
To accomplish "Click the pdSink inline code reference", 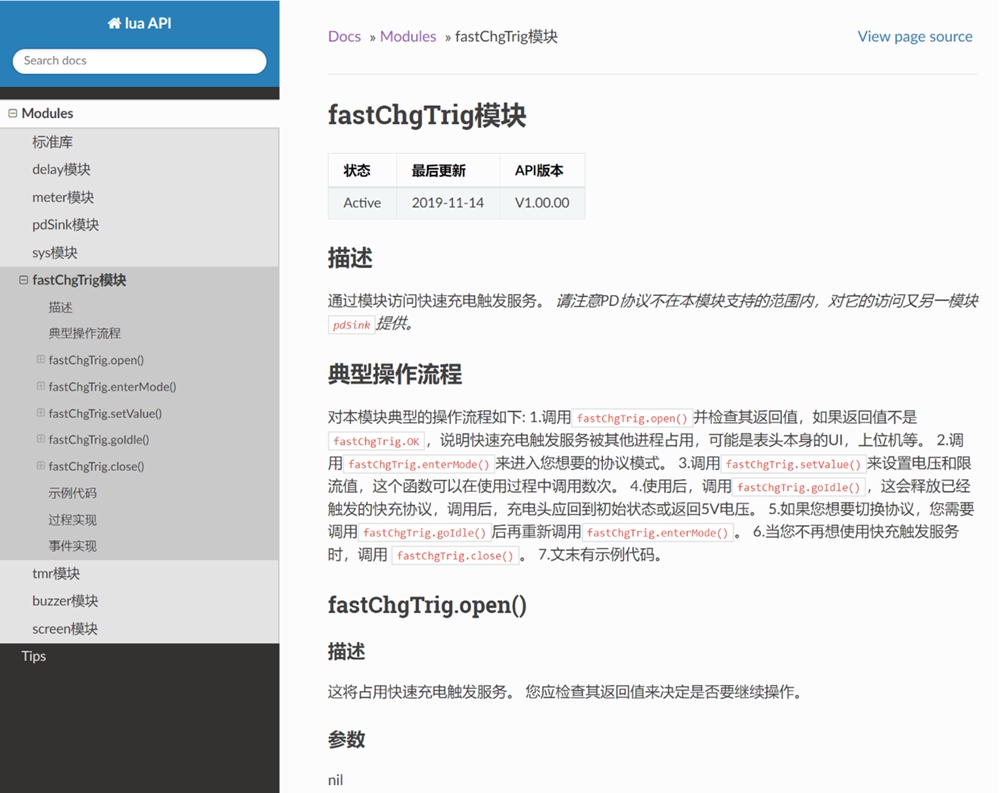I will (x=352, y=325).
